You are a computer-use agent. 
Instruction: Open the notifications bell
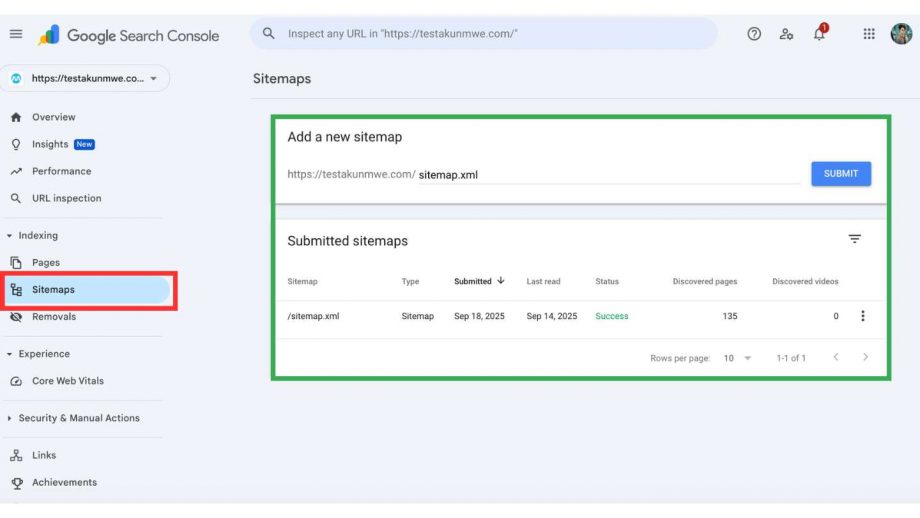click(820, 33)
